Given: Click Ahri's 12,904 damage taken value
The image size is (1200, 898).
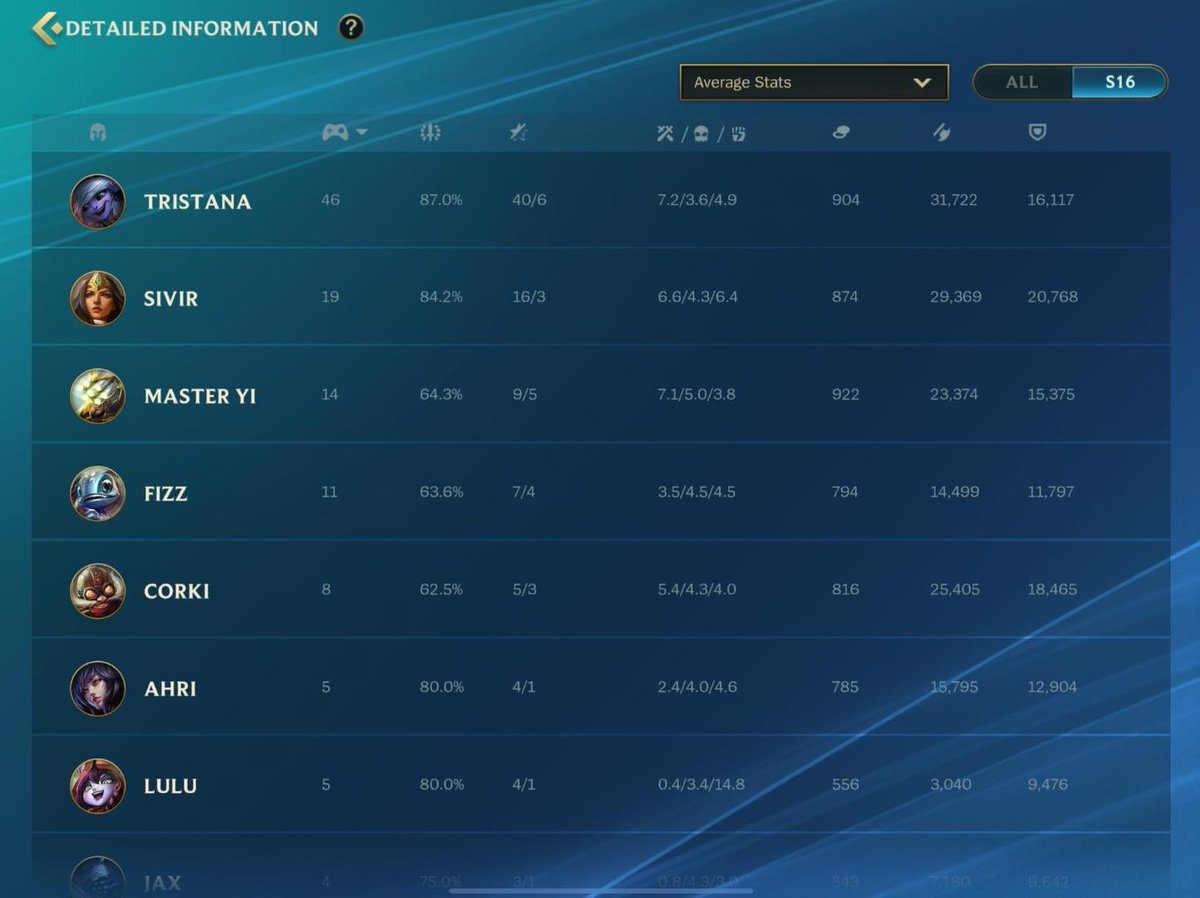Looking at the screenshot, I should coord(1052,687).
